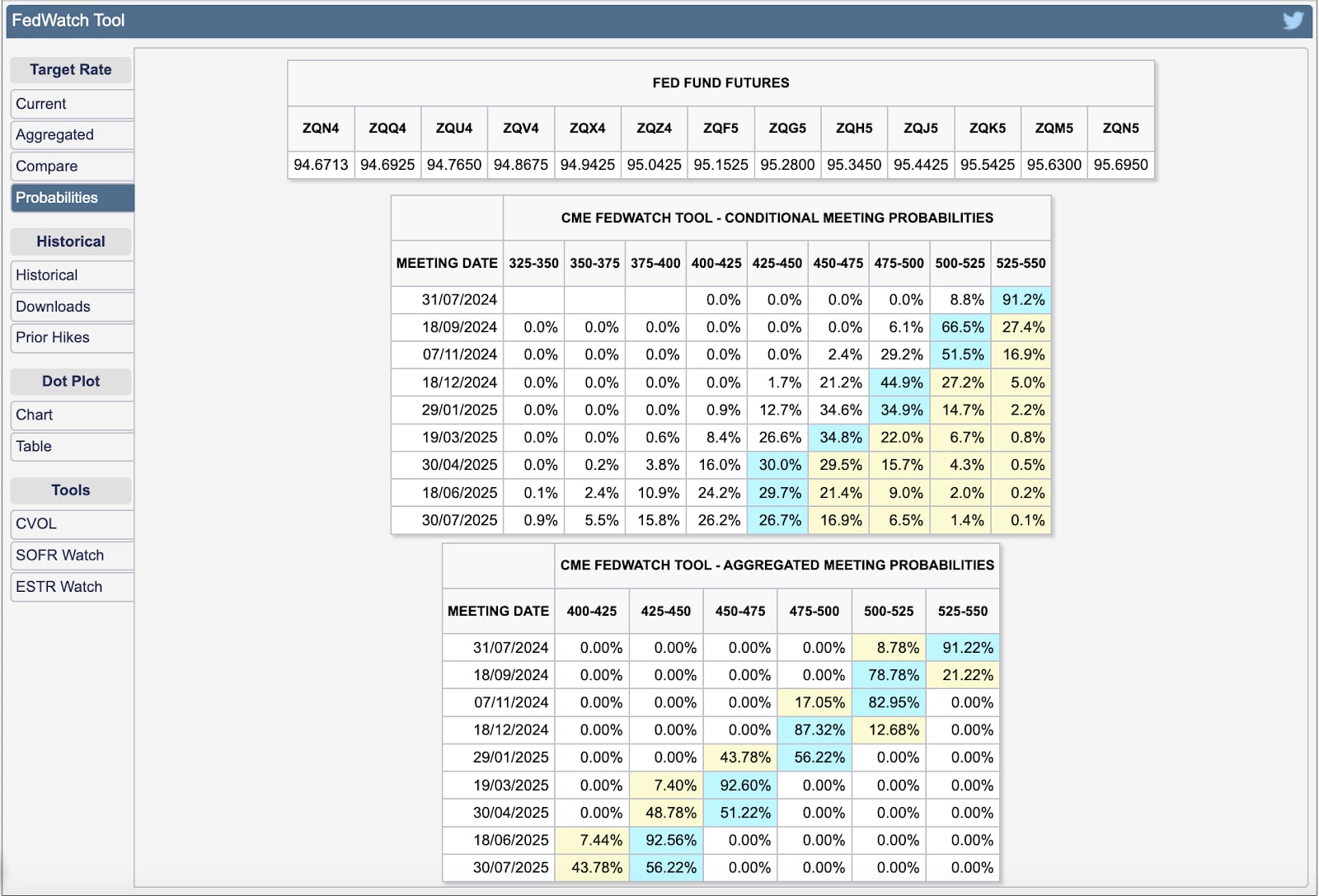
Task: Click the 51.5% conditional probability cell
Action: click(x=960, y=355)
